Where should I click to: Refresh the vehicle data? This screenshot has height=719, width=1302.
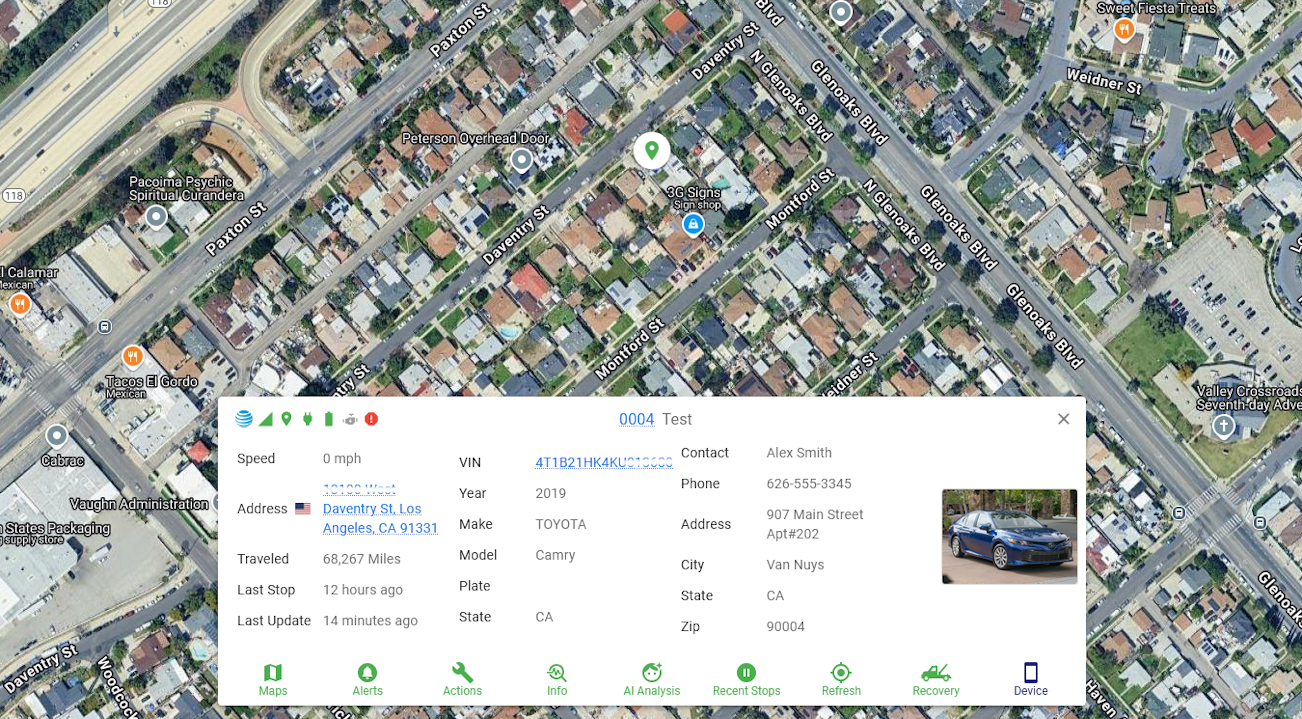[x=841, y=678]
